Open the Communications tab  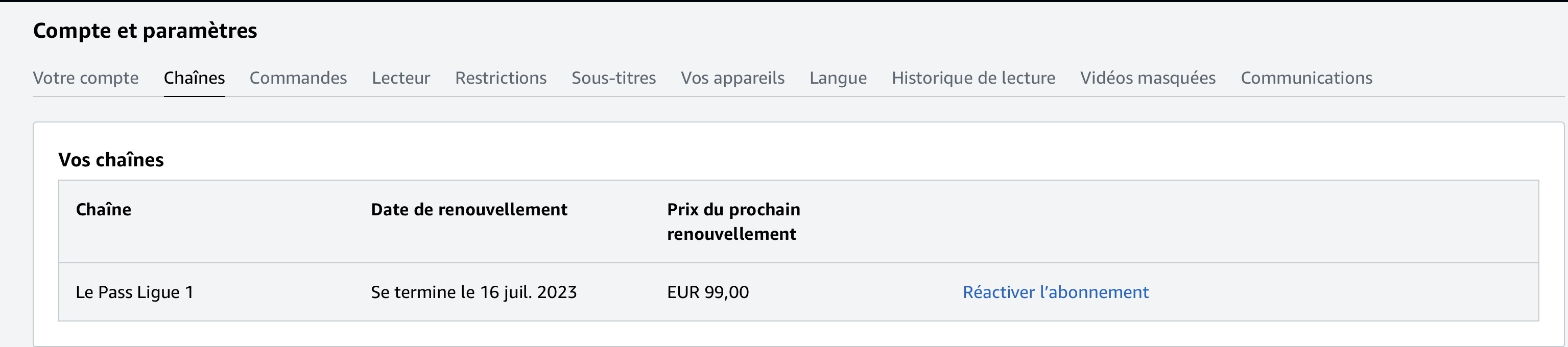click(1306, 78)
